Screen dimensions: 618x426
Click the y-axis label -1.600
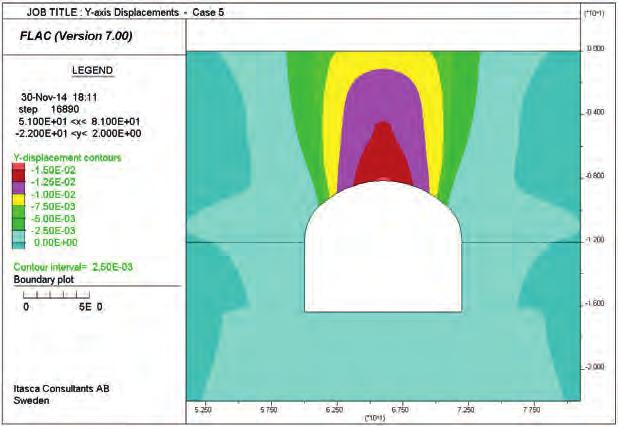click(x=594, y=304)
